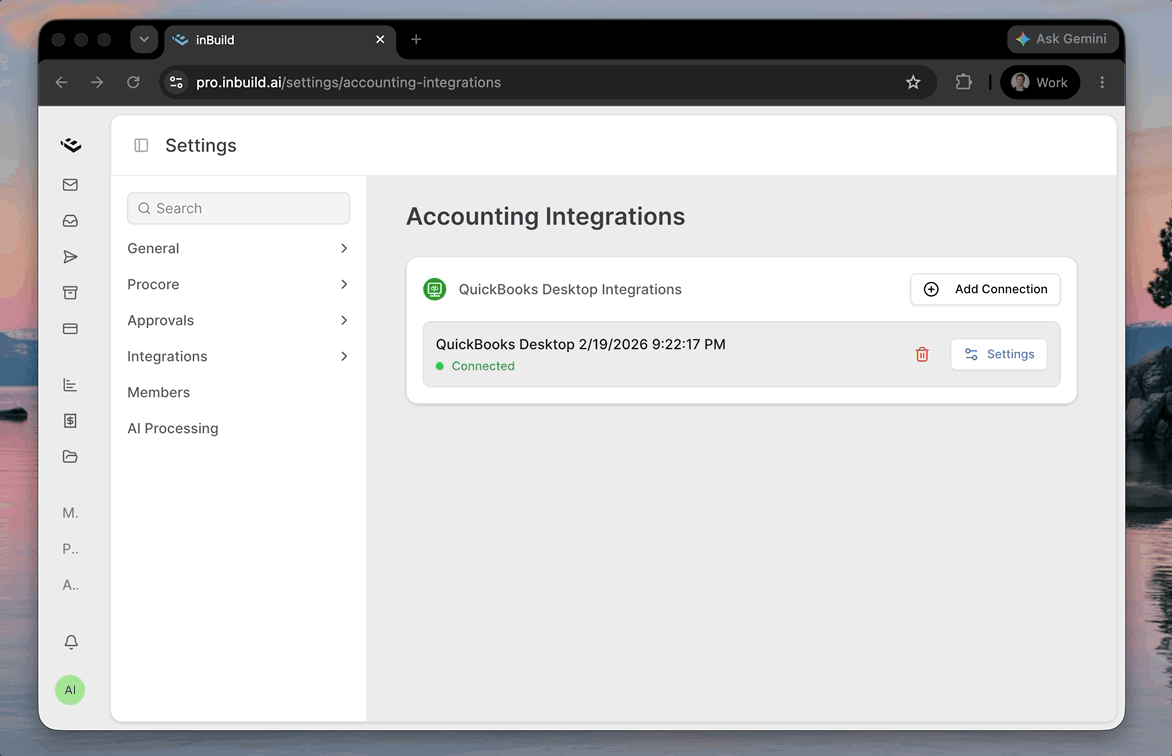
Task: Click the Ask Gemini button
Action: (x=1062, y=39)
